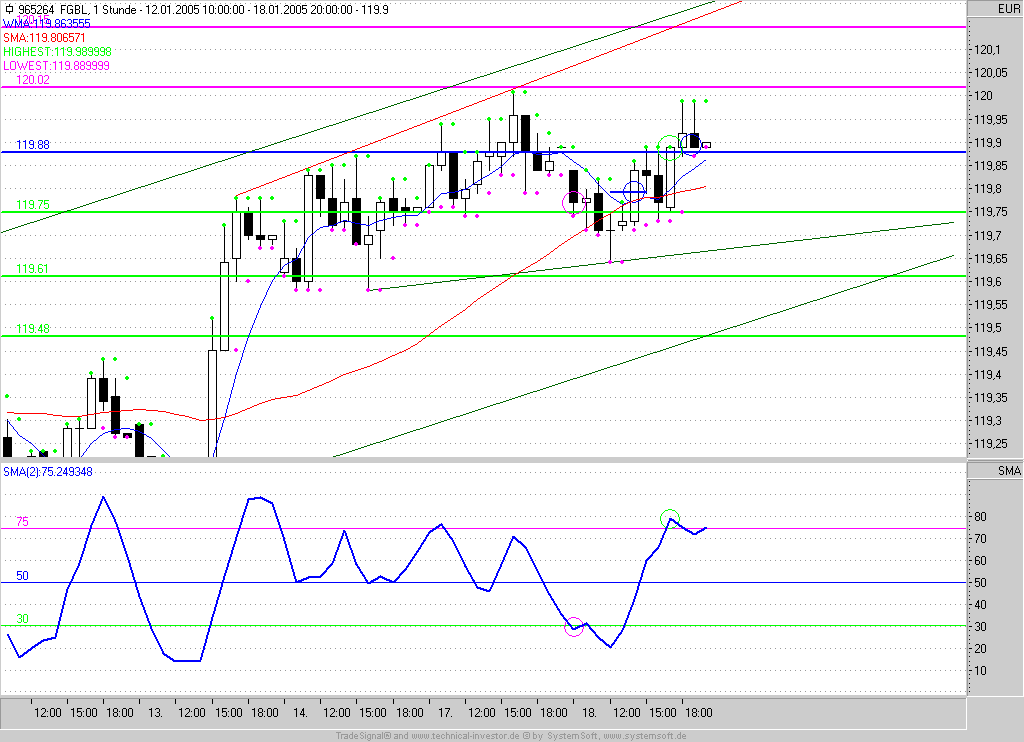Viewport: 1024px width, 742px height.
Task: Click the 119,25 price axis value
Action: tap(991, 444)
